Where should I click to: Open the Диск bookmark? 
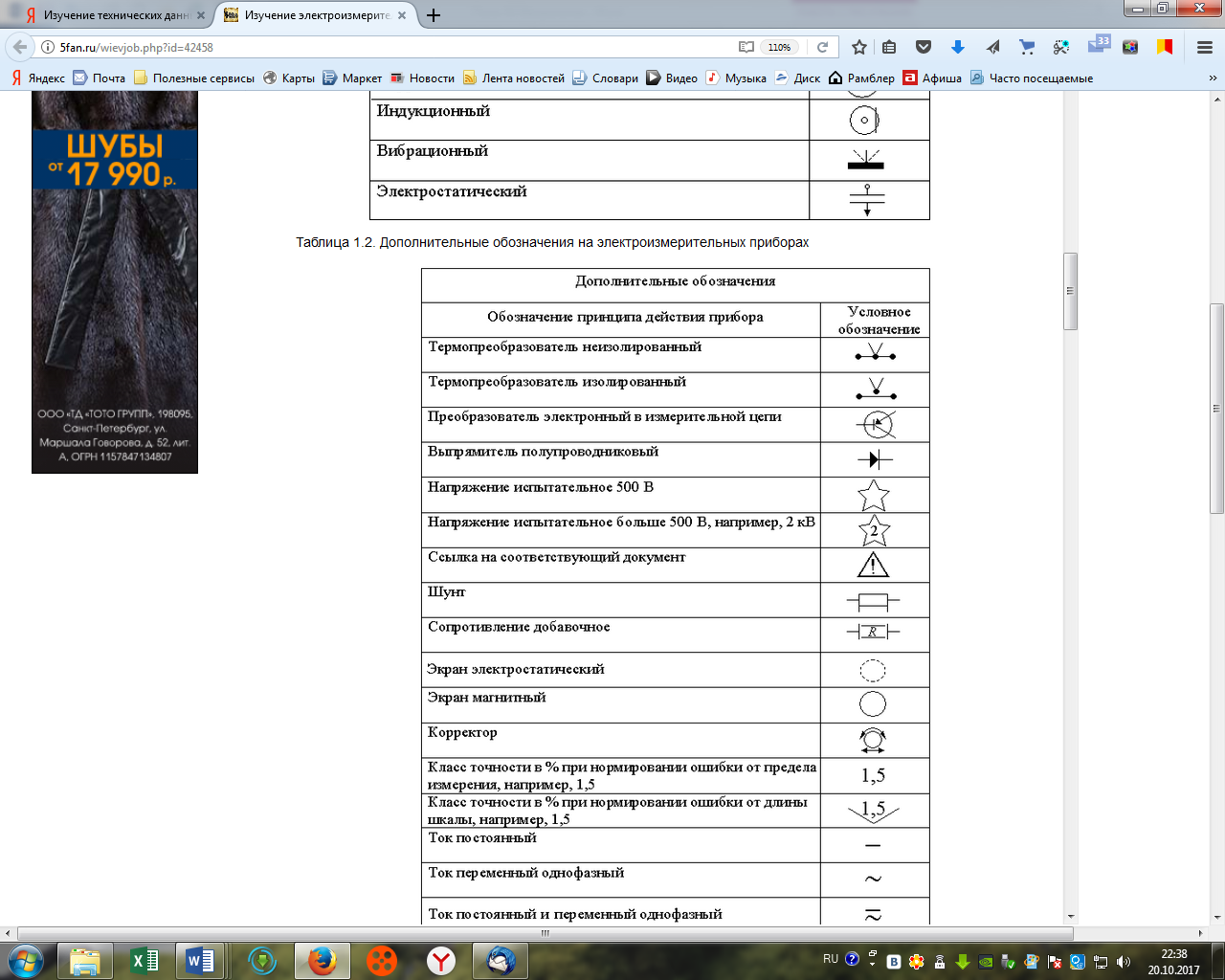pyautogui.click(x=797, y=78)
